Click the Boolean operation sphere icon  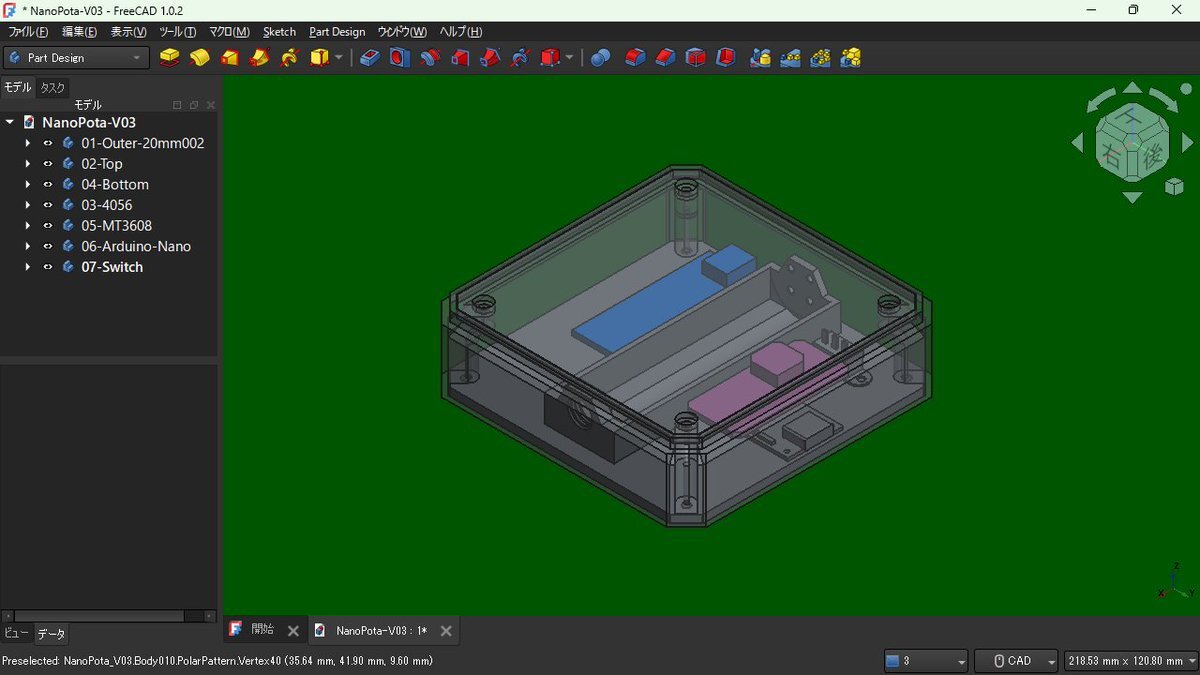coord(600,58)
